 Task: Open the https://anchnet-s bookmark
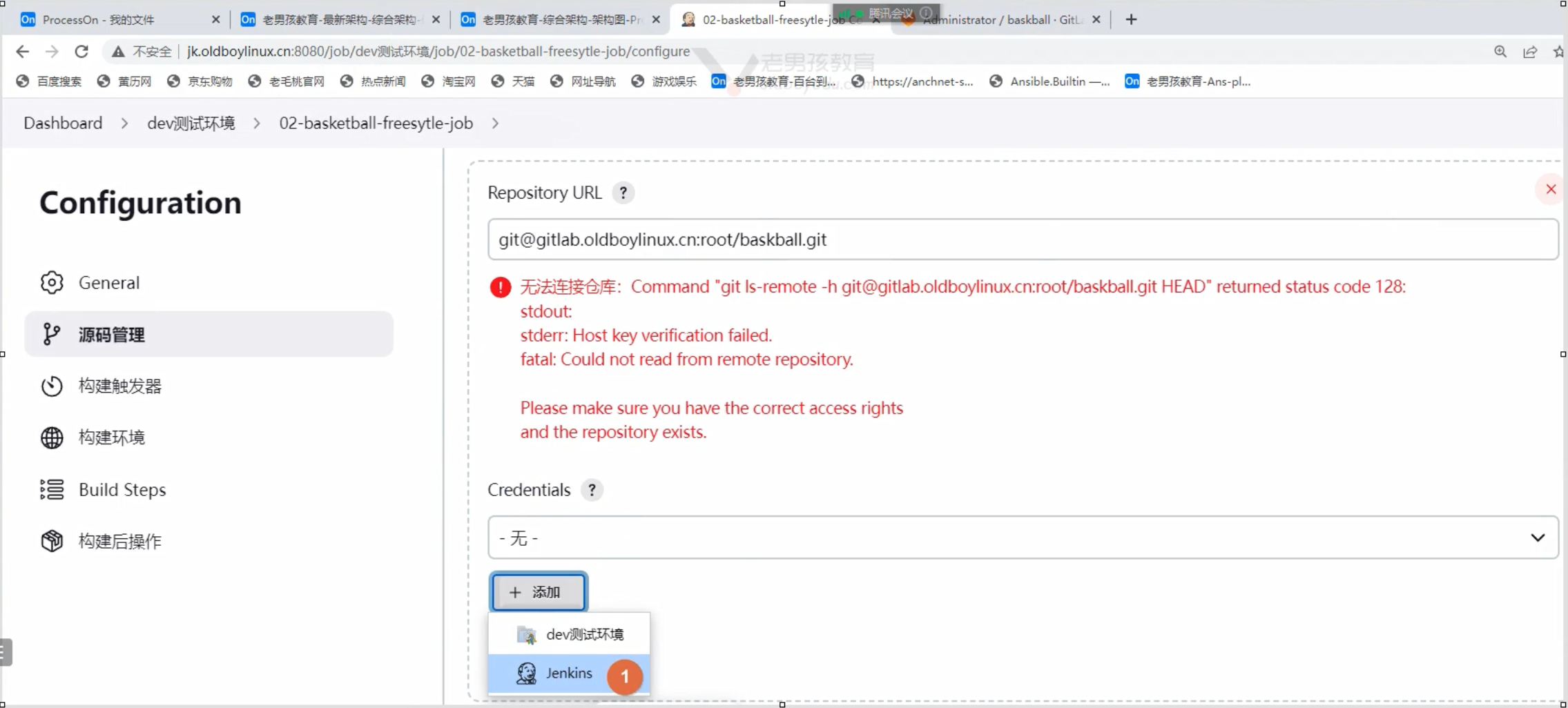912,81
